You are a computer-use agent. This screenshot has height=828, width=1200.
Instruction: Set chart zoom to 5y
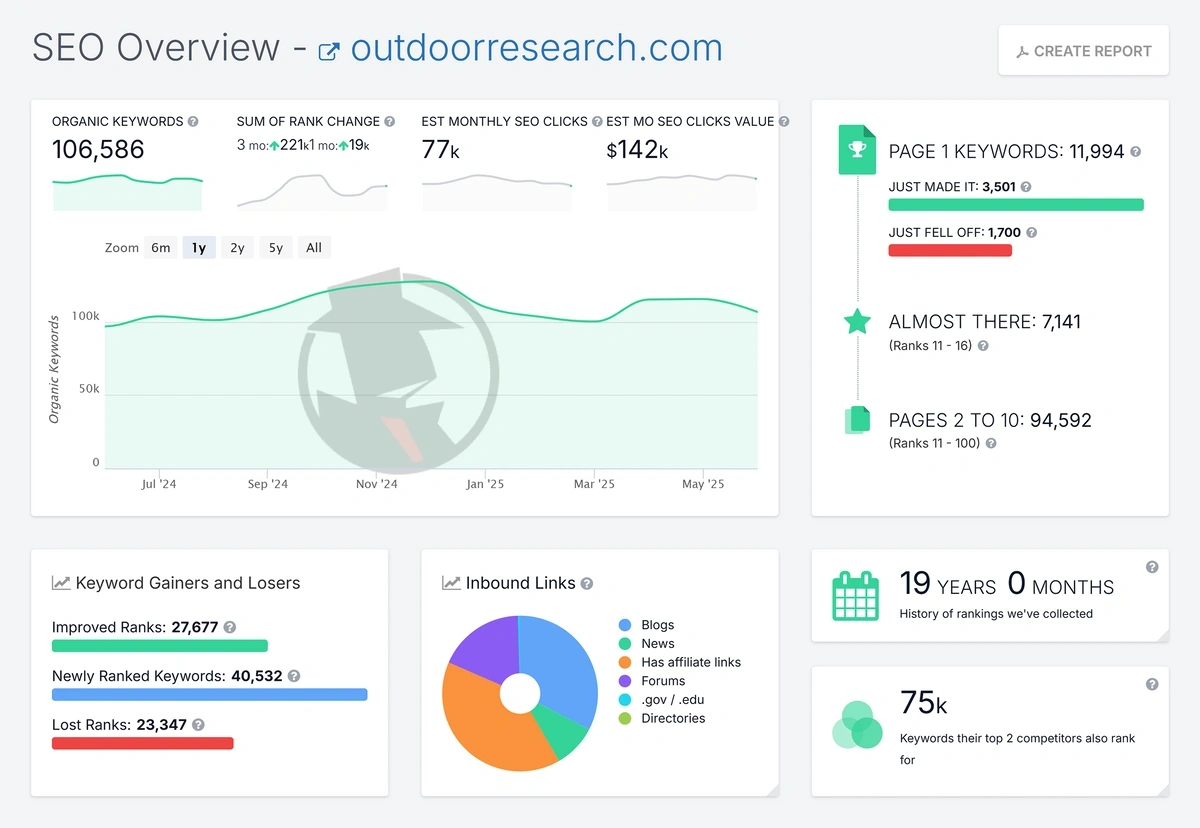tap(275, 248)
